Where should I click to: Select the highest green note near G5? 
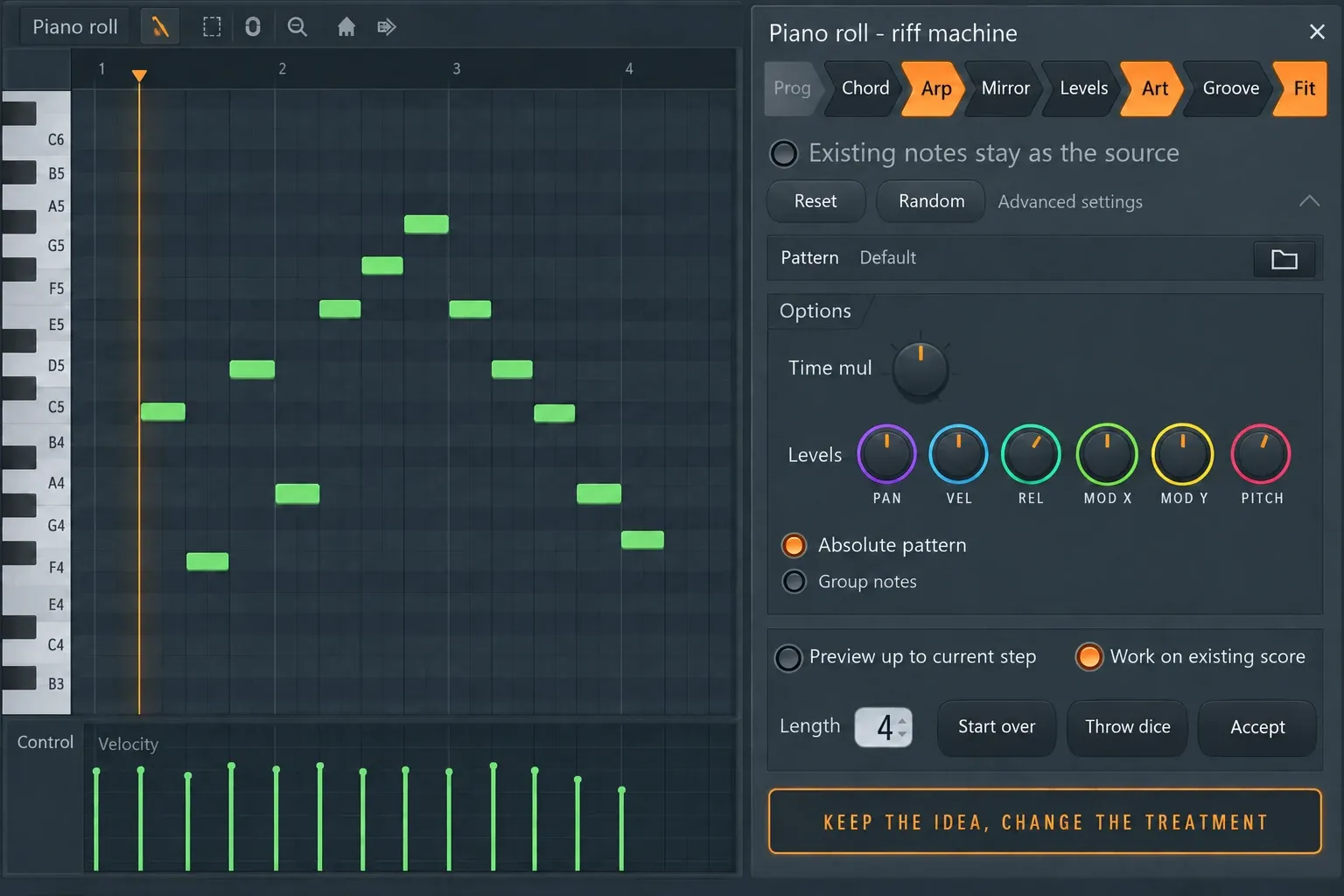(x=426, y=224)
